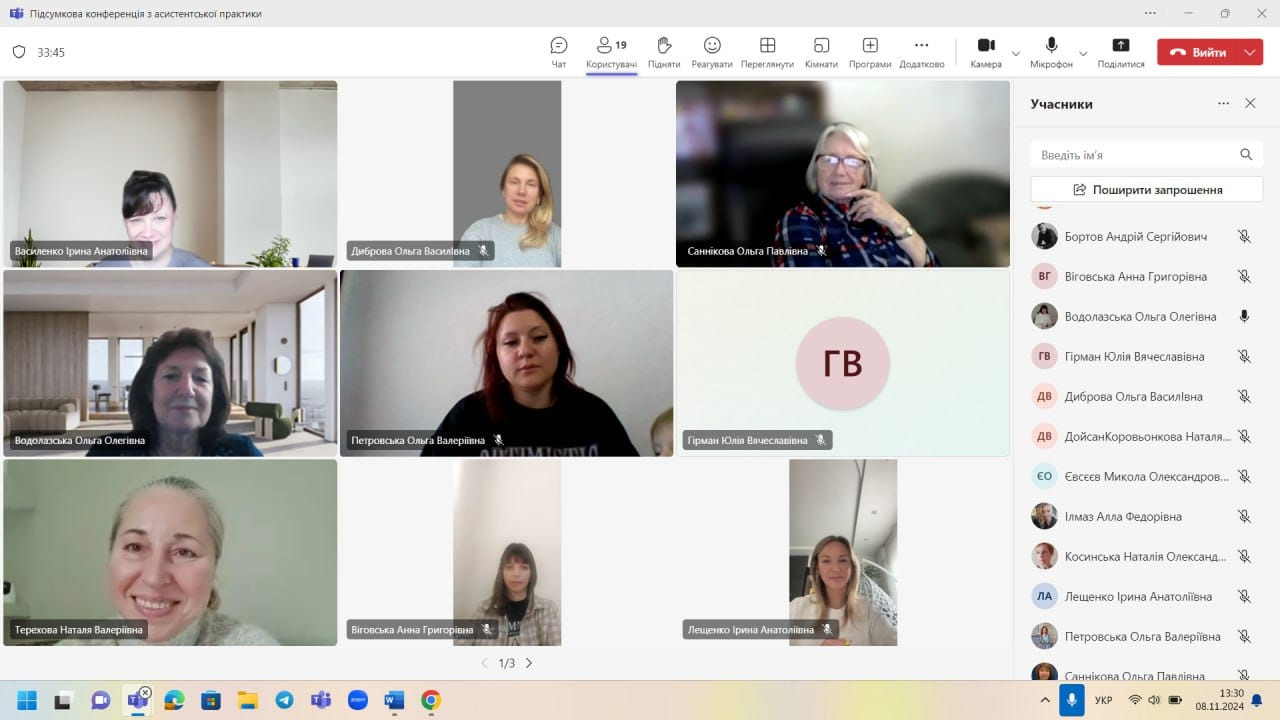Click Косинська Наталія name in the list
Image resolution: width=1280 pixels, height=720 pixels.
pyautogui.click(x=1146, y=557)
